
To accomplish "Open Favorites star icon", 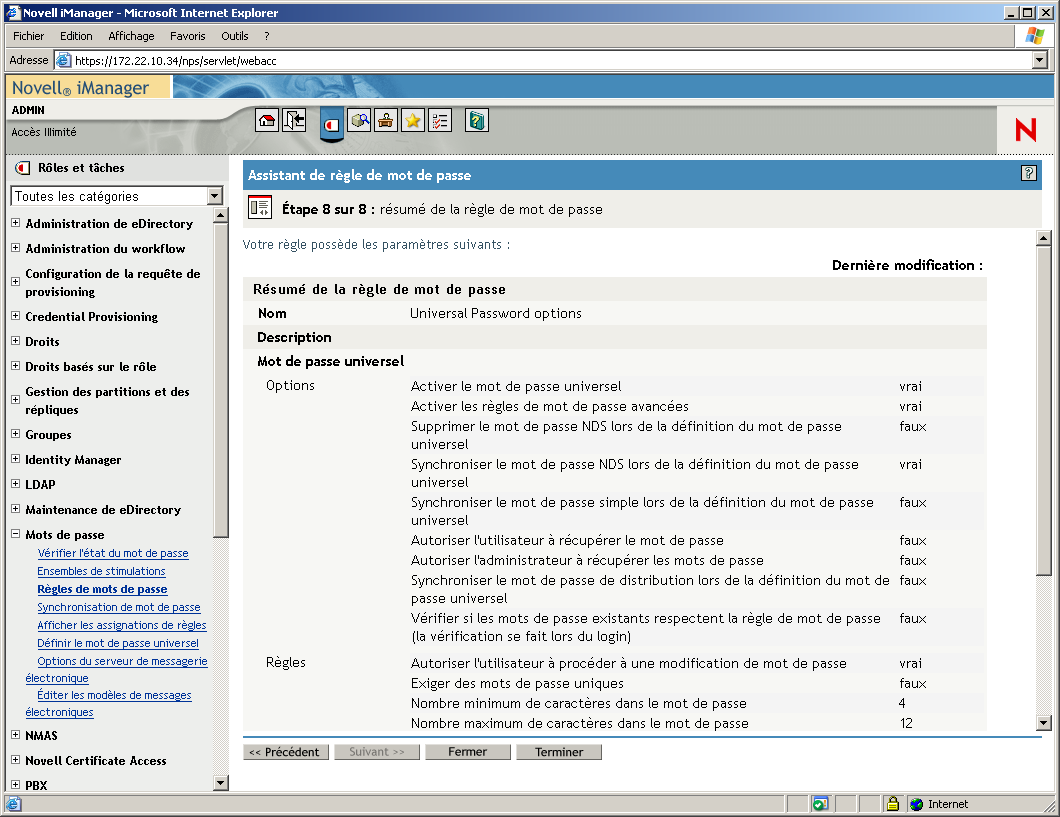I will (412, 121).
